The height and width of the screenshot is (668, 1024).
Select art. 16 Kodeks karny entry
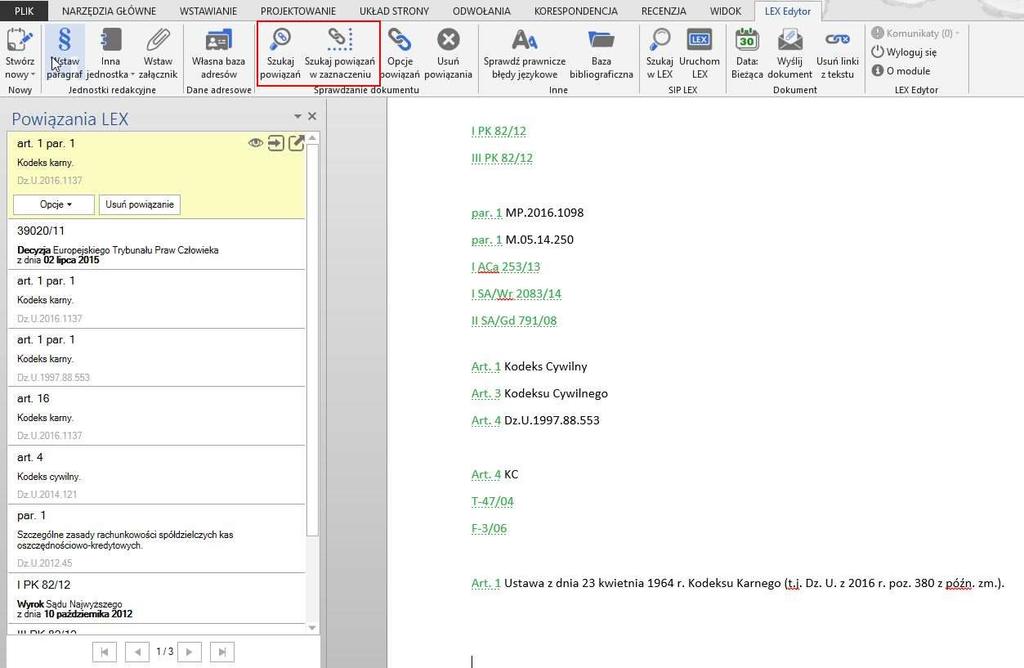click(x=157, y=416)
